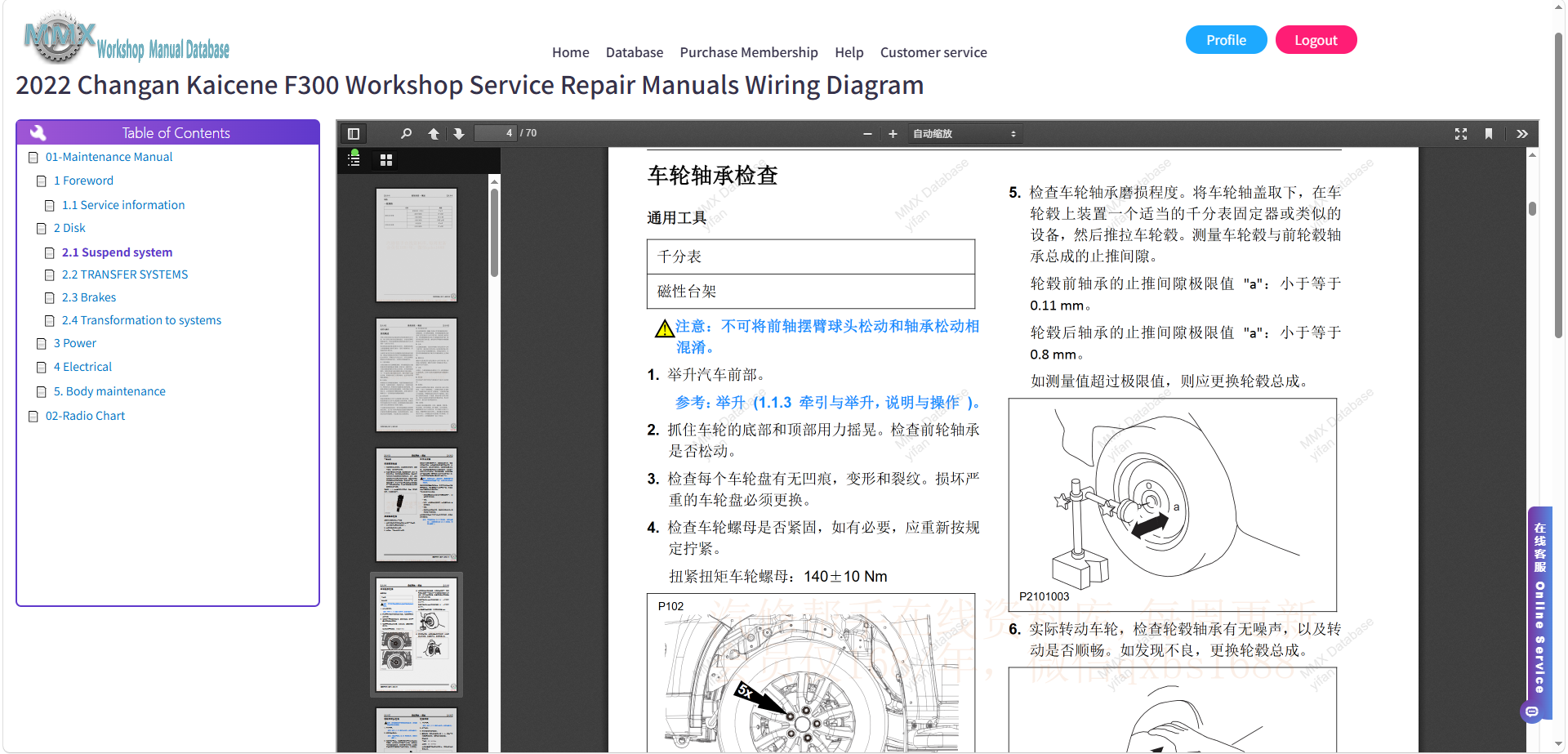Click the wrench icon in Table of Contents

(38, 132)
